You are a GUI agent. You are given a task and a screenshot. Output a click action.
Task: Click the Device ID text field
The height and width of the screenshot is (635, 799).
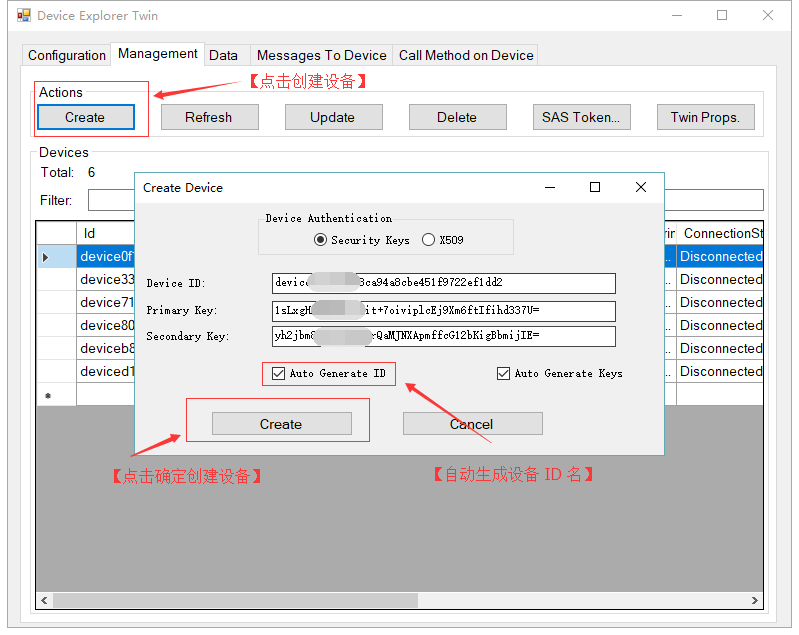(443, 283)
